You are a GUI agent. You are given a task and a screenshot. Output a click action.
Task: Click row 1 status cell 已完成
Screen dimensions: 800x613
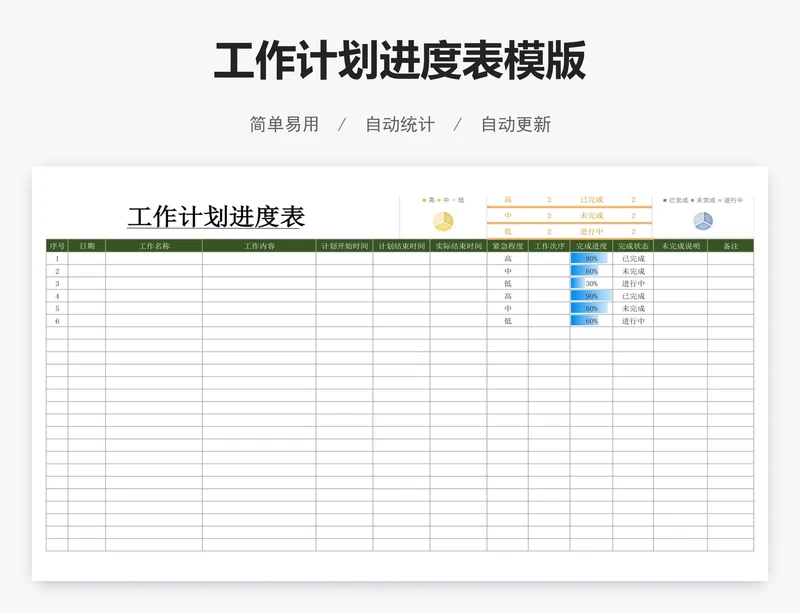pos(633,259)
